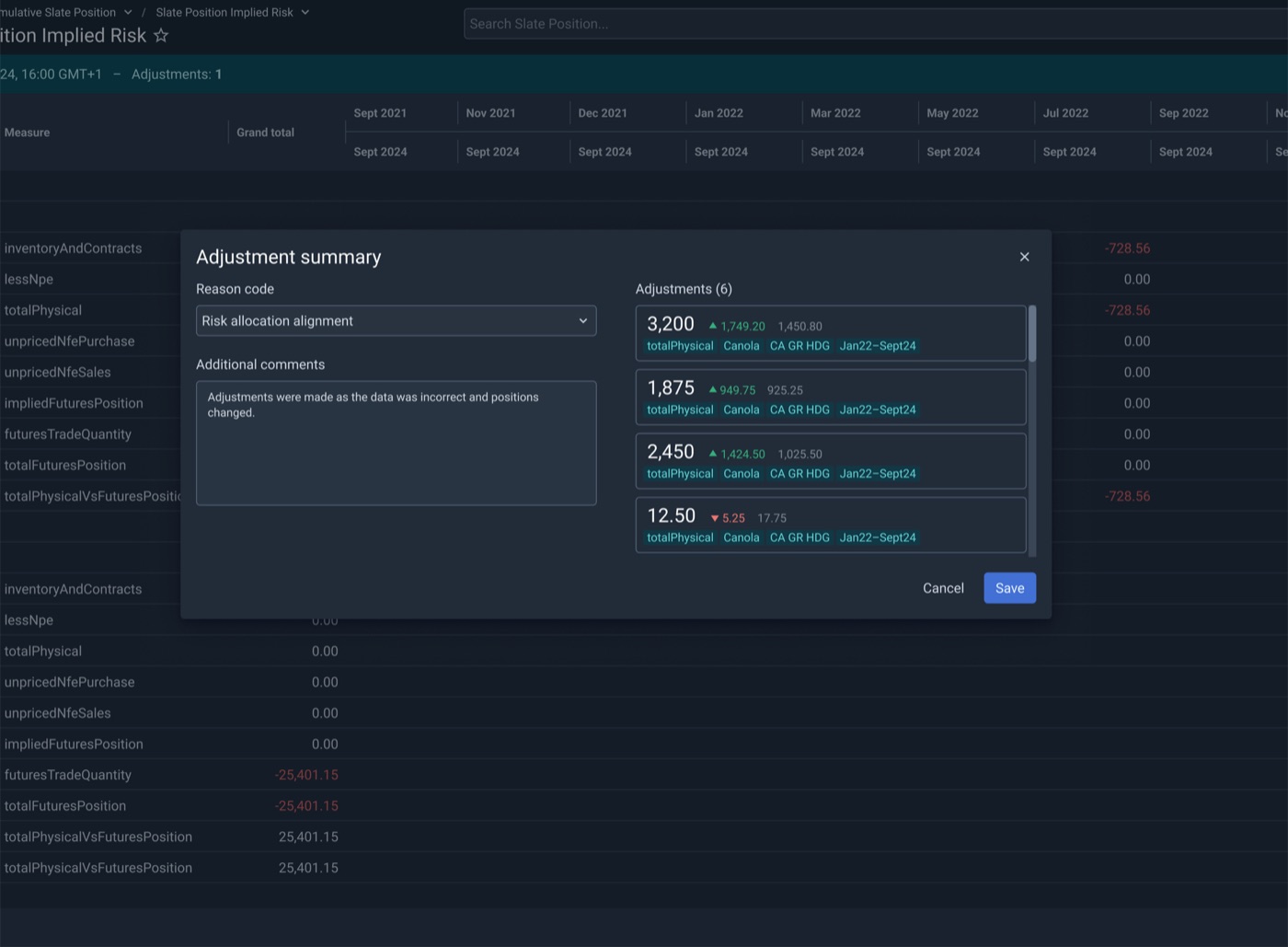Click the Additional comments text area
1288x947 pixels.
point(396,443)
